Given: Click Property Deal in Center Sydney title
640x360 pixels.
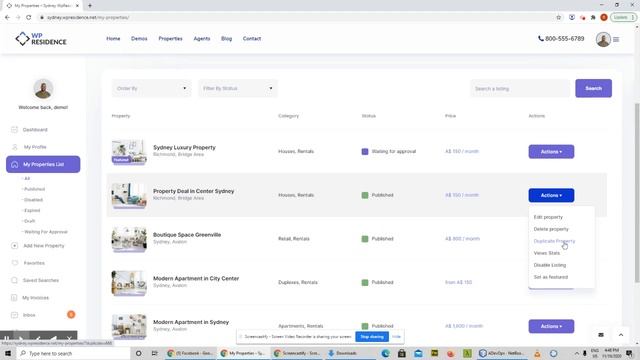Looking at the screenshot, I should point(193,191).
